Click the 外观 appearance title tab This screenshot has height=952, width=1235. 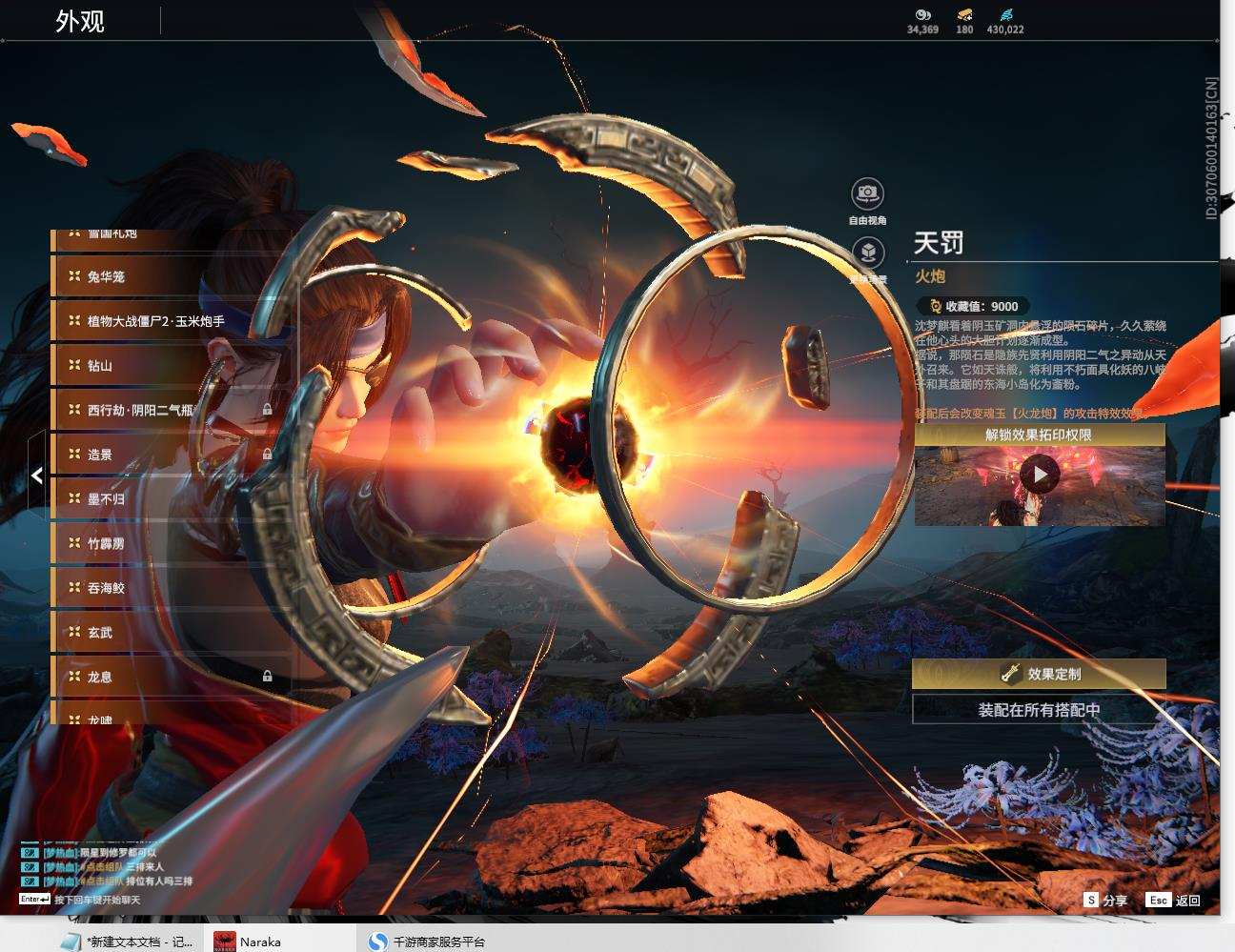click(x=80, y=21)
